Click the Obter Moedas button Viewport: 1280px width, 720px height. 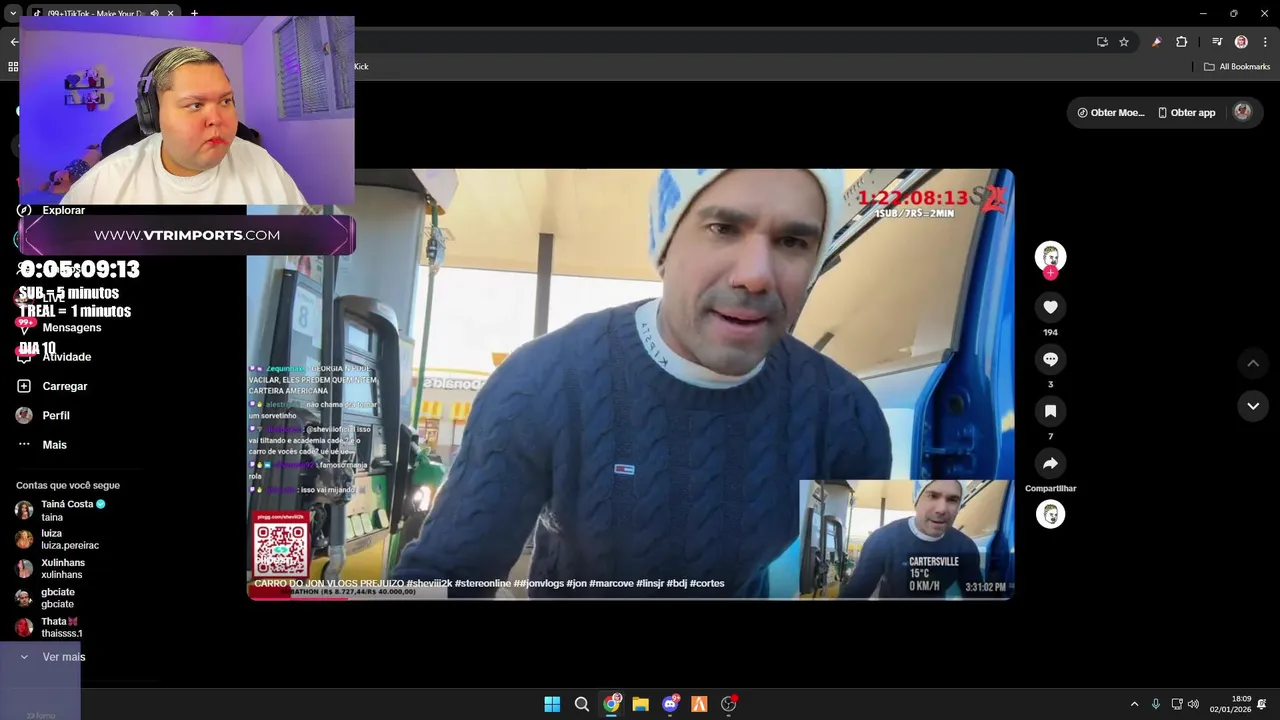(x=1111, y=112)
